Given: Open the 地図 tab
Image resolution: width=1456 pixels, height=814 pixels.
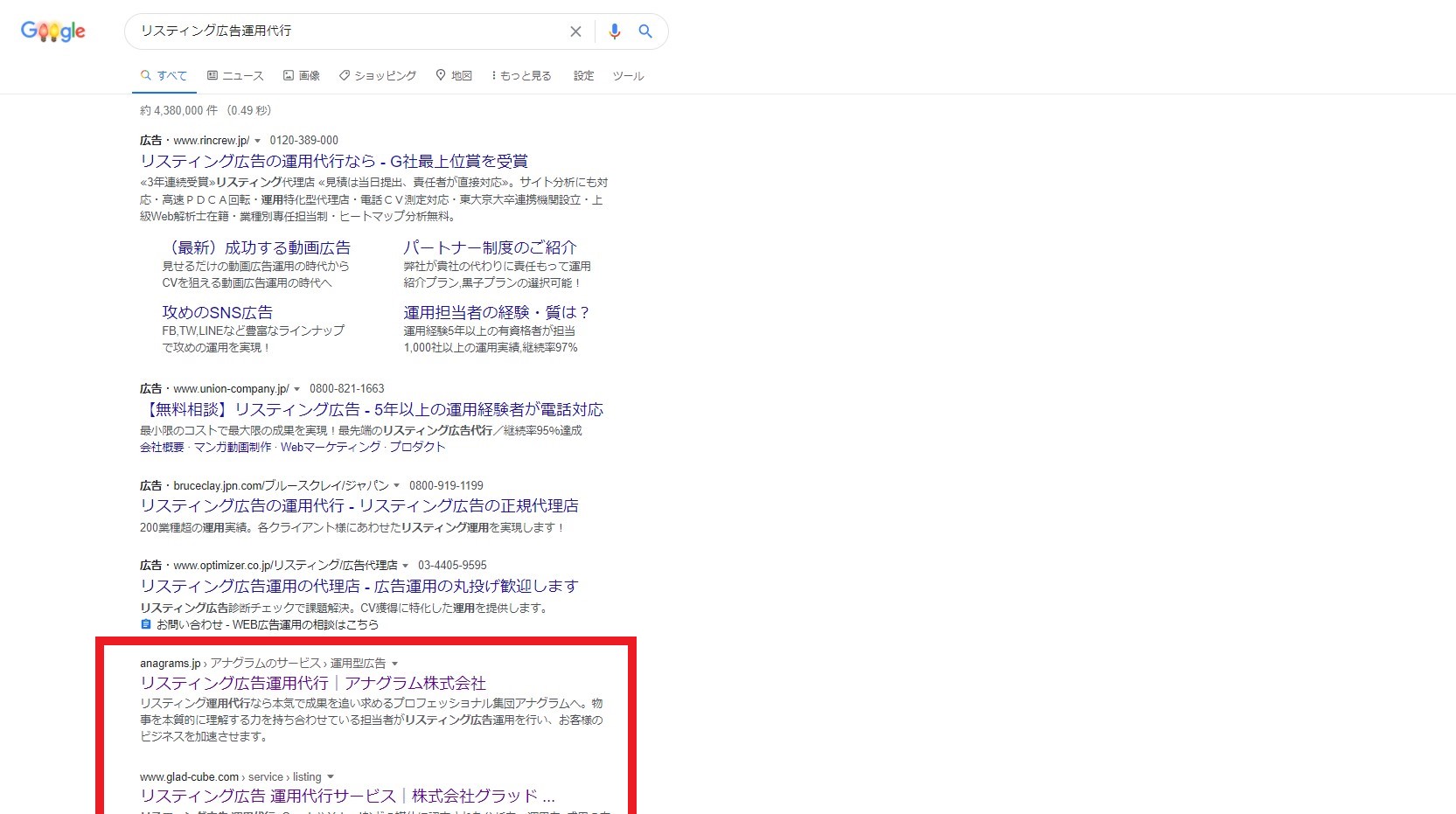Looking at the screenshot, I should click(x=454, y=76).
